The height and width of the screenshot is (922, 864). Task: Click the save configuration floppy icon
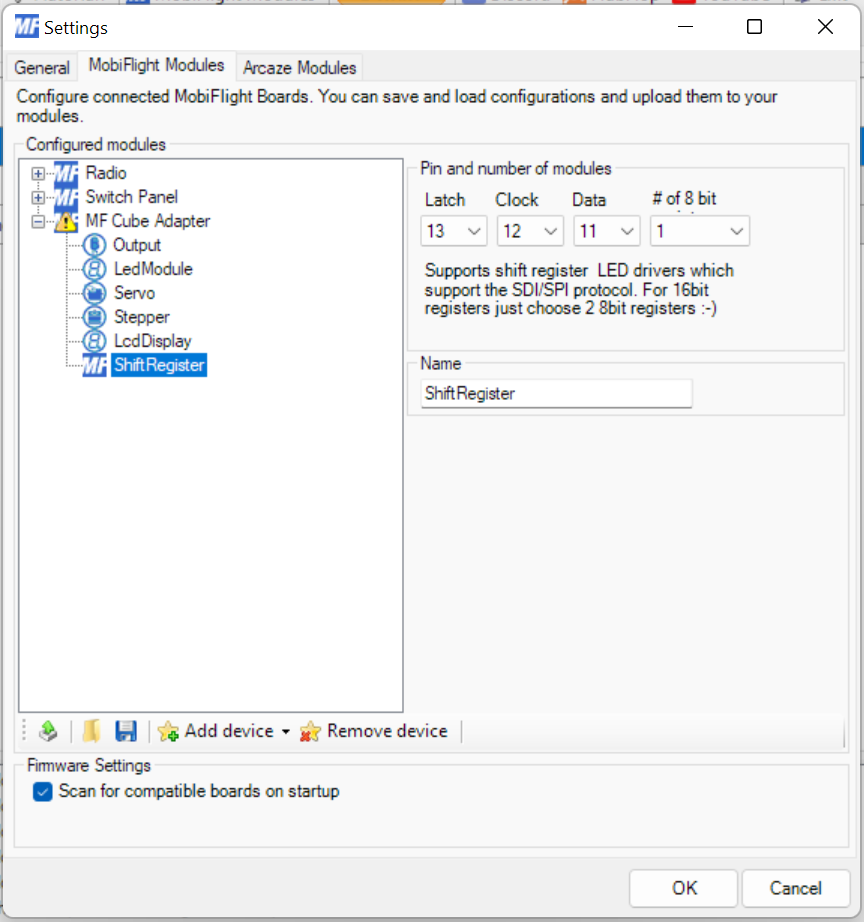126,731
